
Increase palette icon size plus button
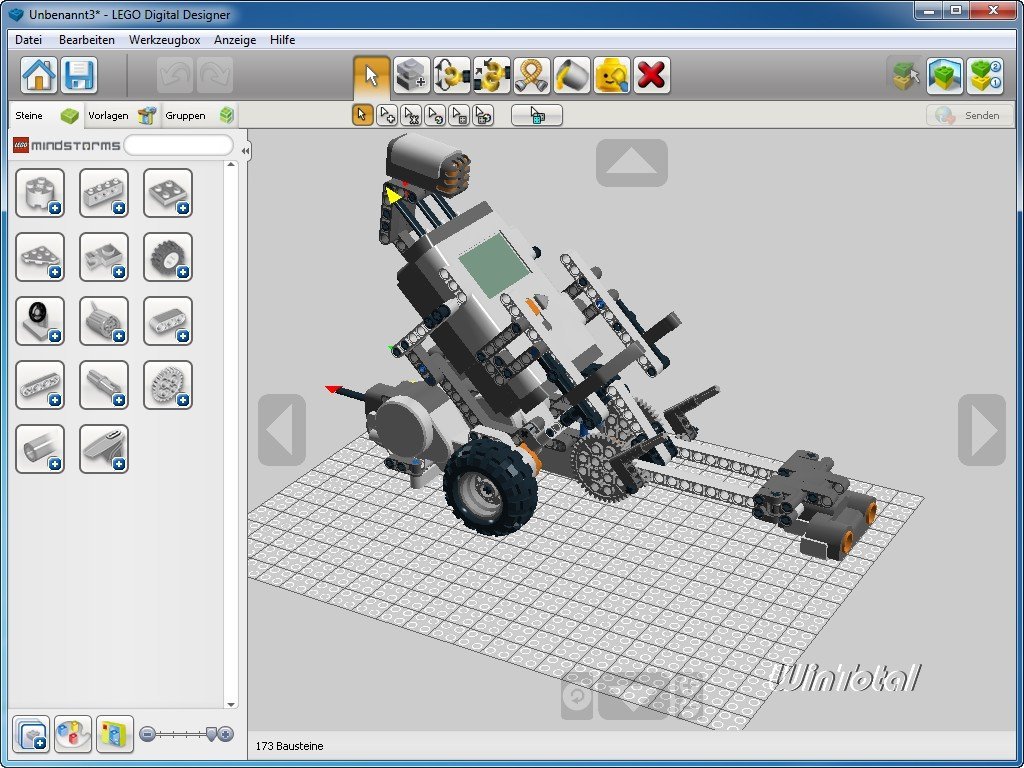(x=226, y=734)
